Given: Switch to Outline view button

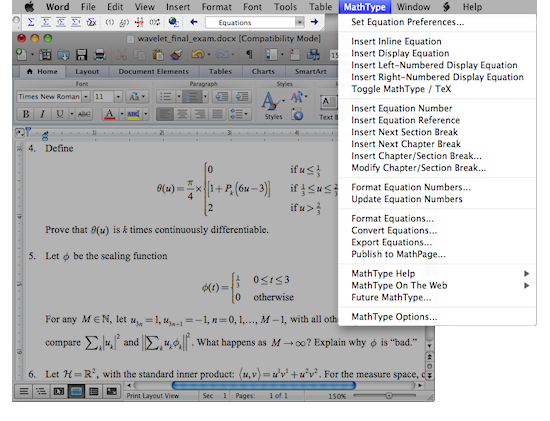Looking at the screenshot, I should 41,391.
